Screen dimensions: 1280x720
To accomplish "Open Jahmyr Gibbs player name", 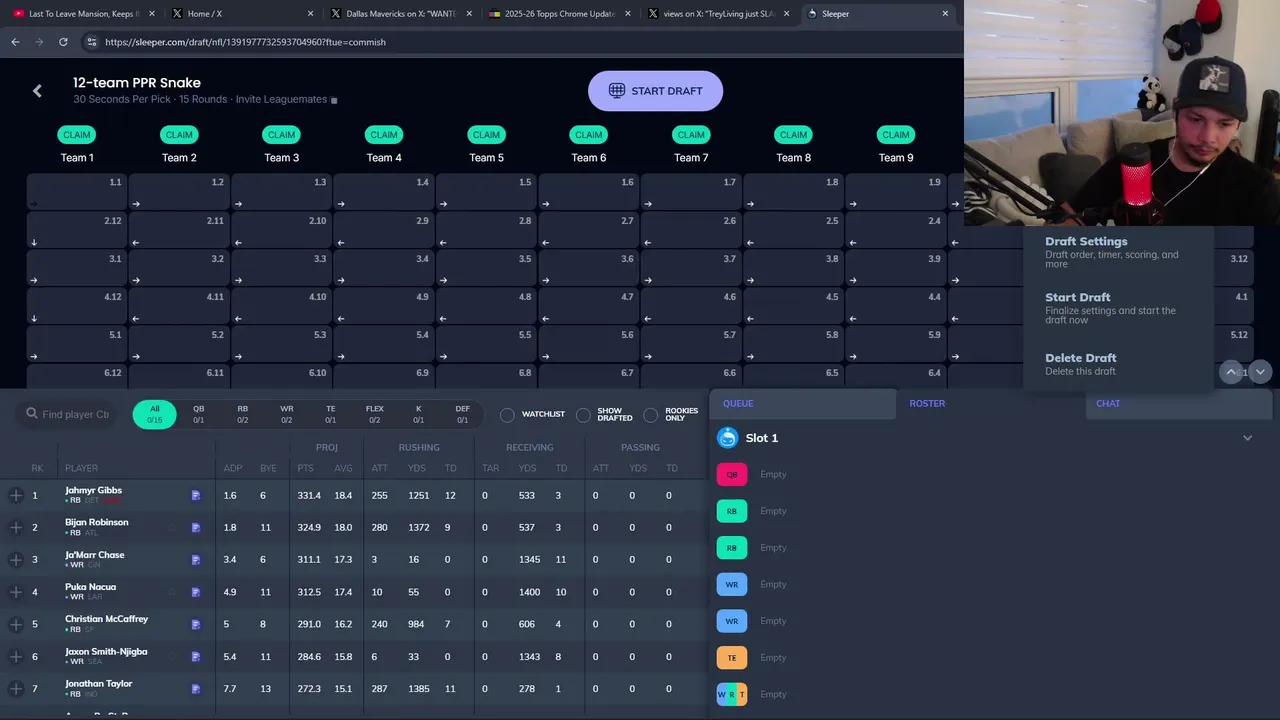I will (94, 490).
